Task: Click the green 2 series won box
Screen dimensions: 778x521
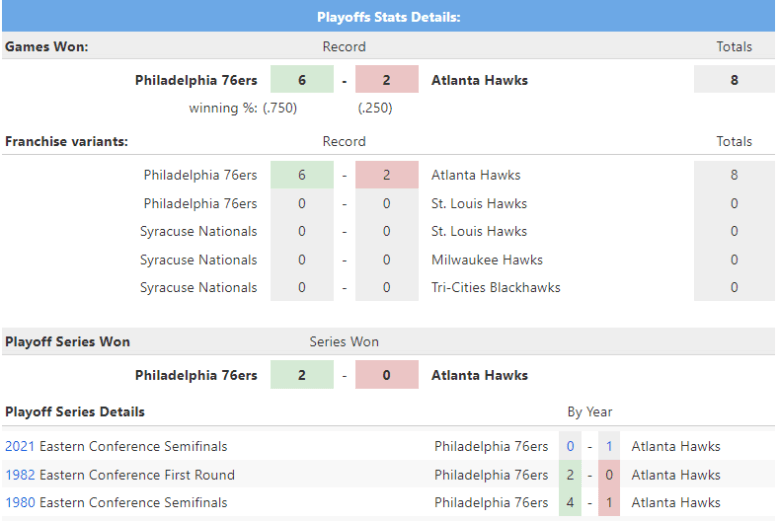Action: tap(301, 376)
